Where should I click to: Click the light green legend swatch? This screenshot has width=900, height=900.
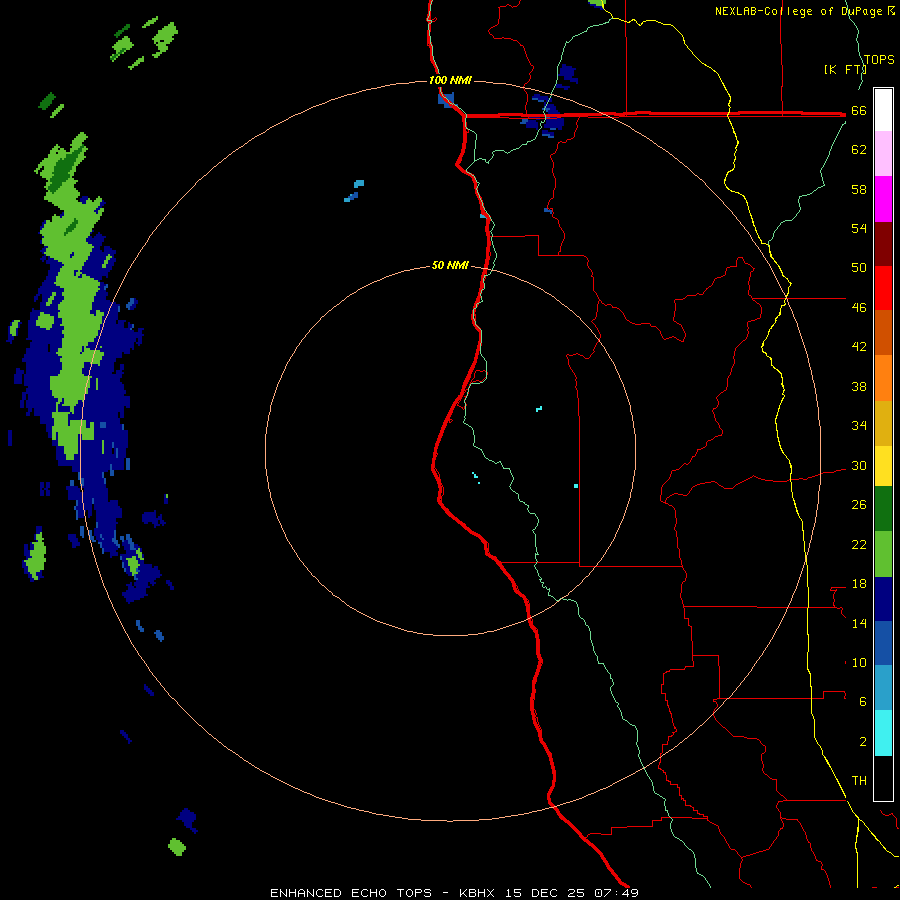(x=883, y=554)
